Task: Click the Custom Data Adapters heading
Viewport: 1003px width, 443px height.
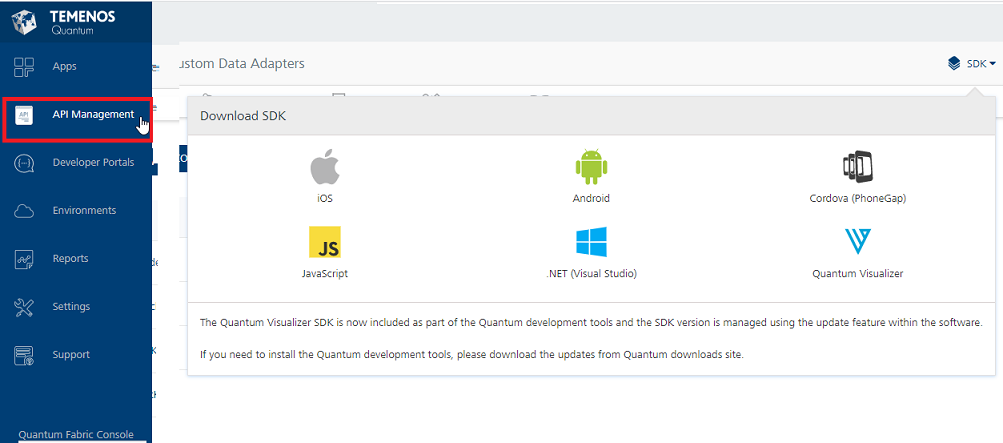Action: tap(240, 64)
